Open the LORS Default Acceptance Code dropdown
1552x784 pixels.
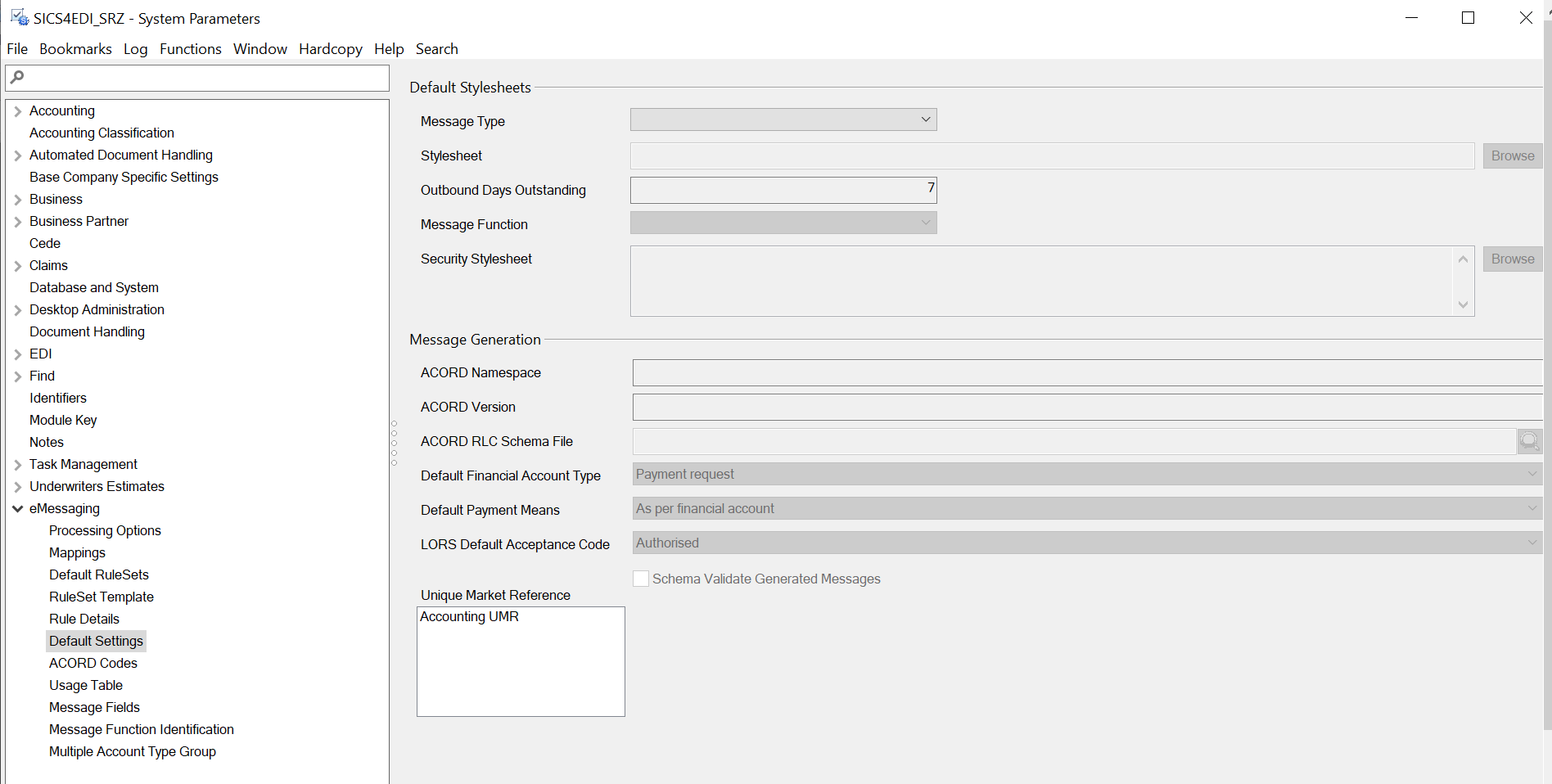click(1532, 542)
